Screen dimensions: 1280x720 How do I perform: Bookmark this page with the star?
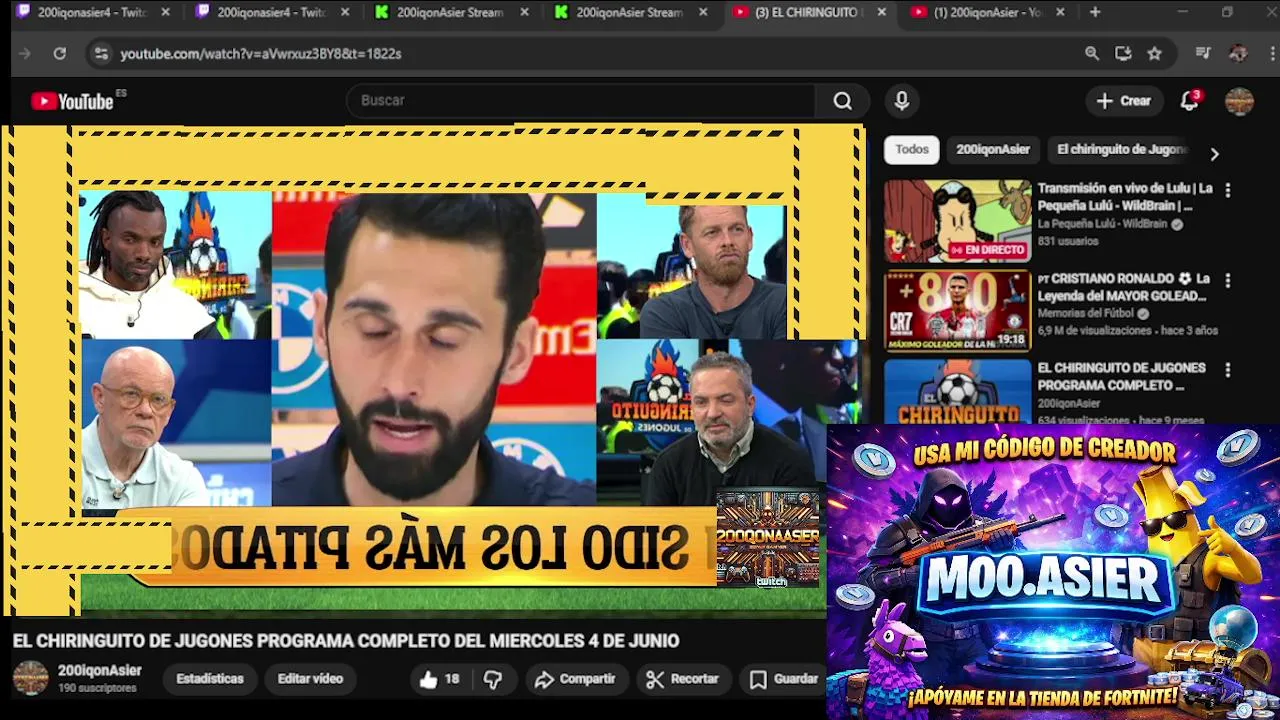[x=1155, y=54]
